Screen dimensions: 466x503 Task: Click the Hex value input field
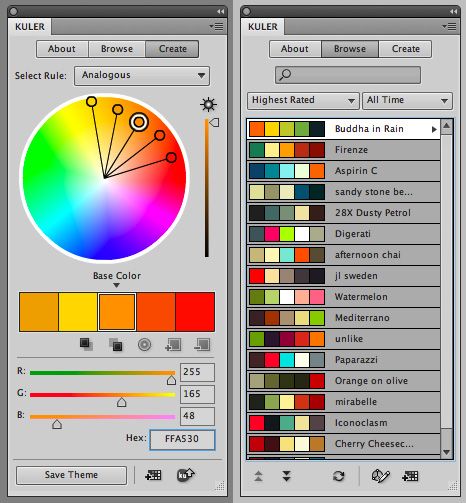click(x=182, y=439)
